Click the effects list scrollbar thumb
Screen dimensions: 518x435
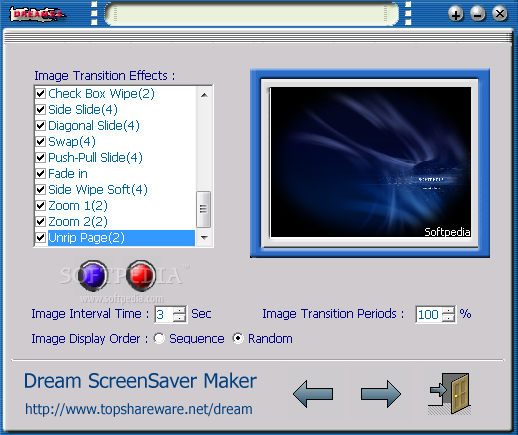(204, 209)
